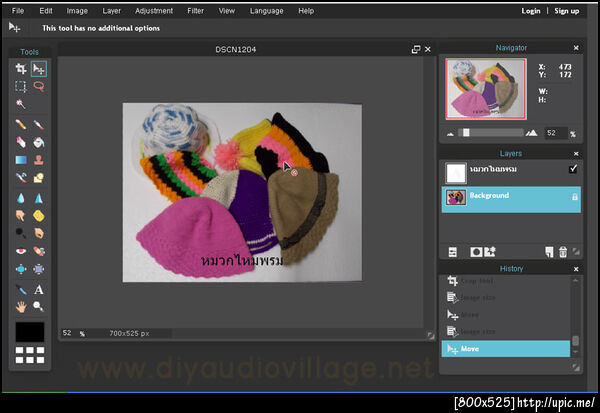The image size is (600, 413).
Task: Select the Magic Wand tool
Action: click(x=21, y=104)
